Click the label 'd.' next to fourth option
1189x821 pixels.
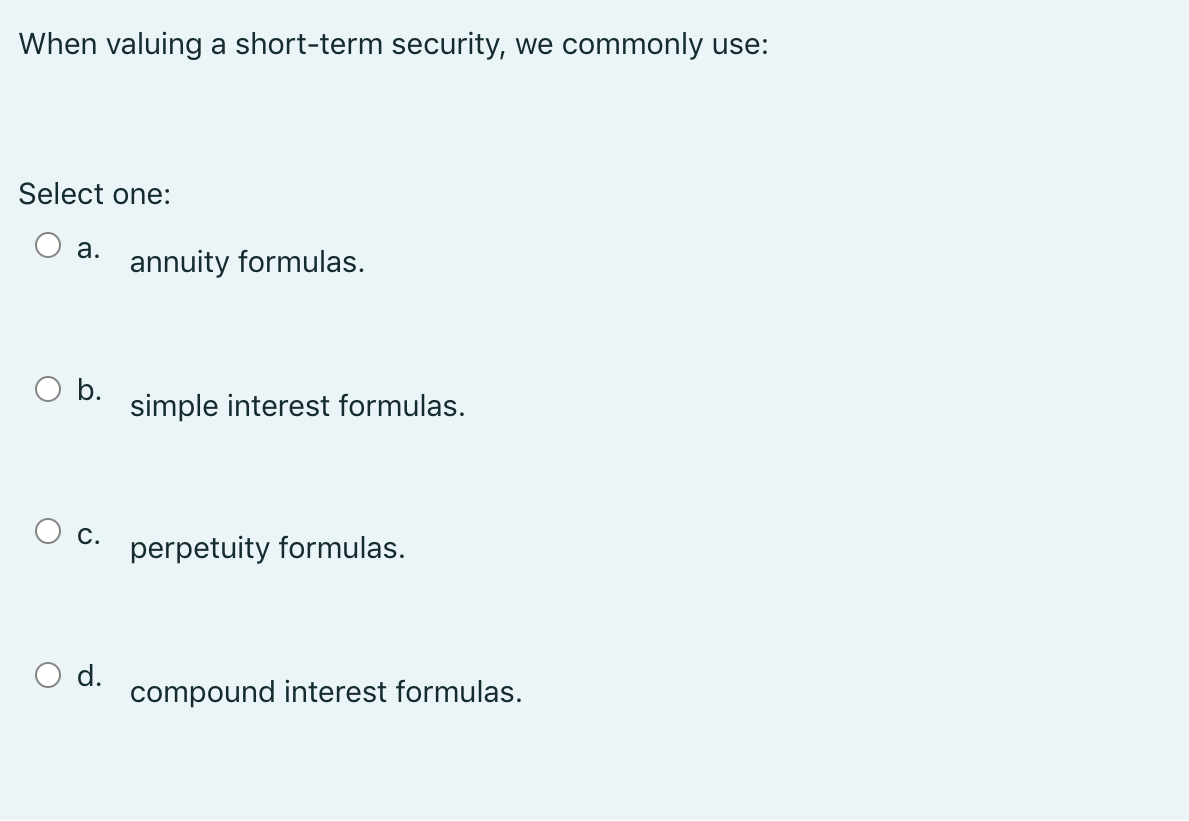[x=91, y=677]
